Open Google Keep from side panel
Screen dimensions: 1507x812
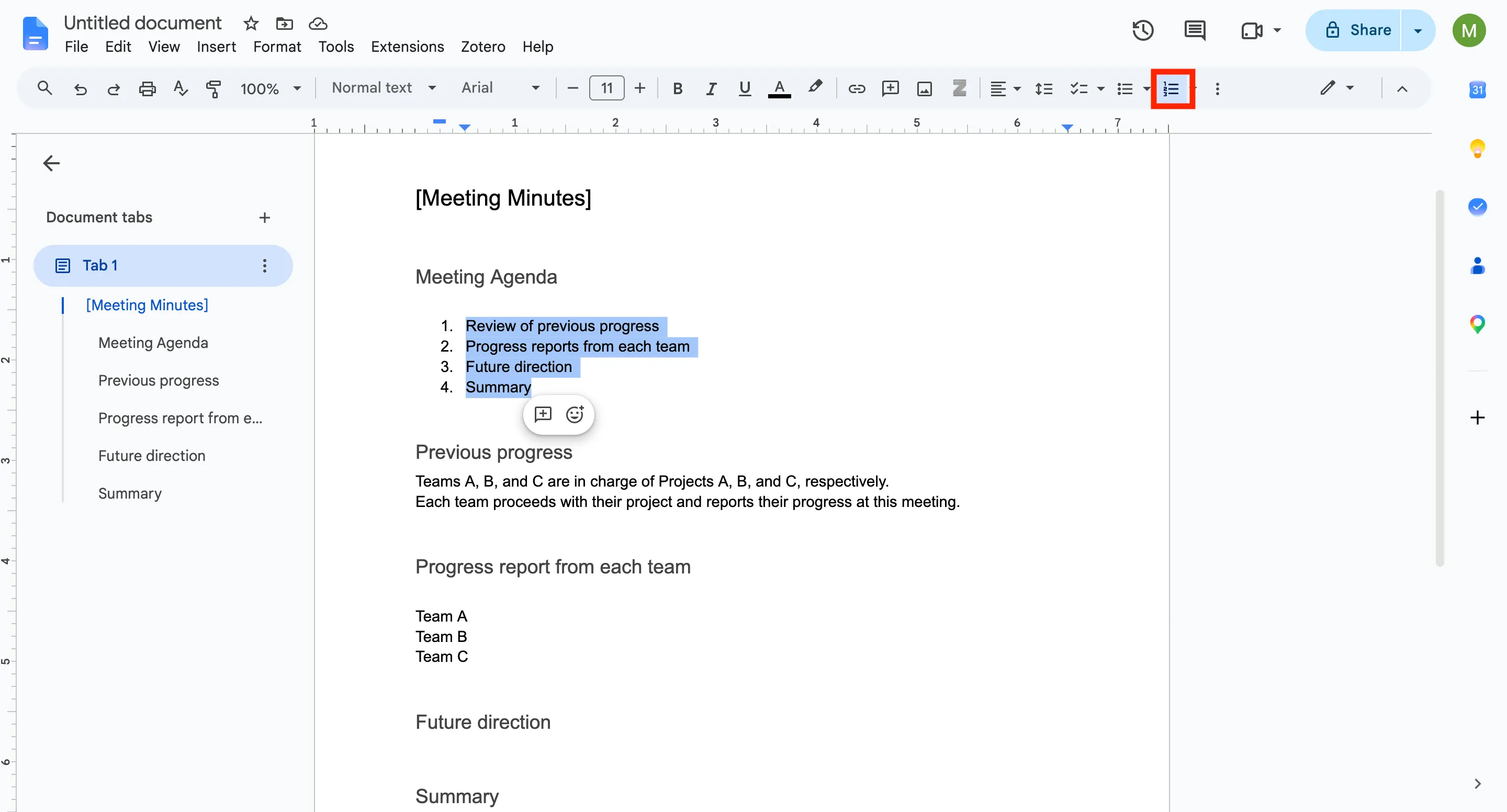(1477, 149)
